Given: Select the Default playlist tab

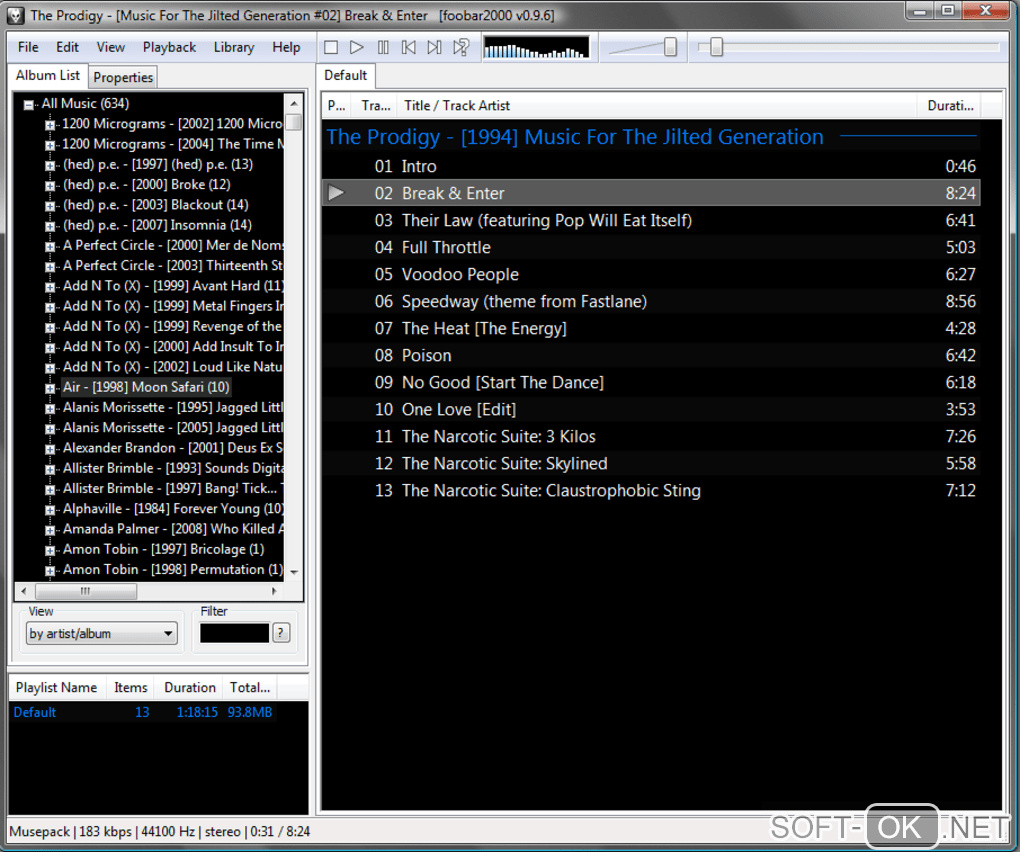Looking at the screenshot, I should (x=345, y=75).
